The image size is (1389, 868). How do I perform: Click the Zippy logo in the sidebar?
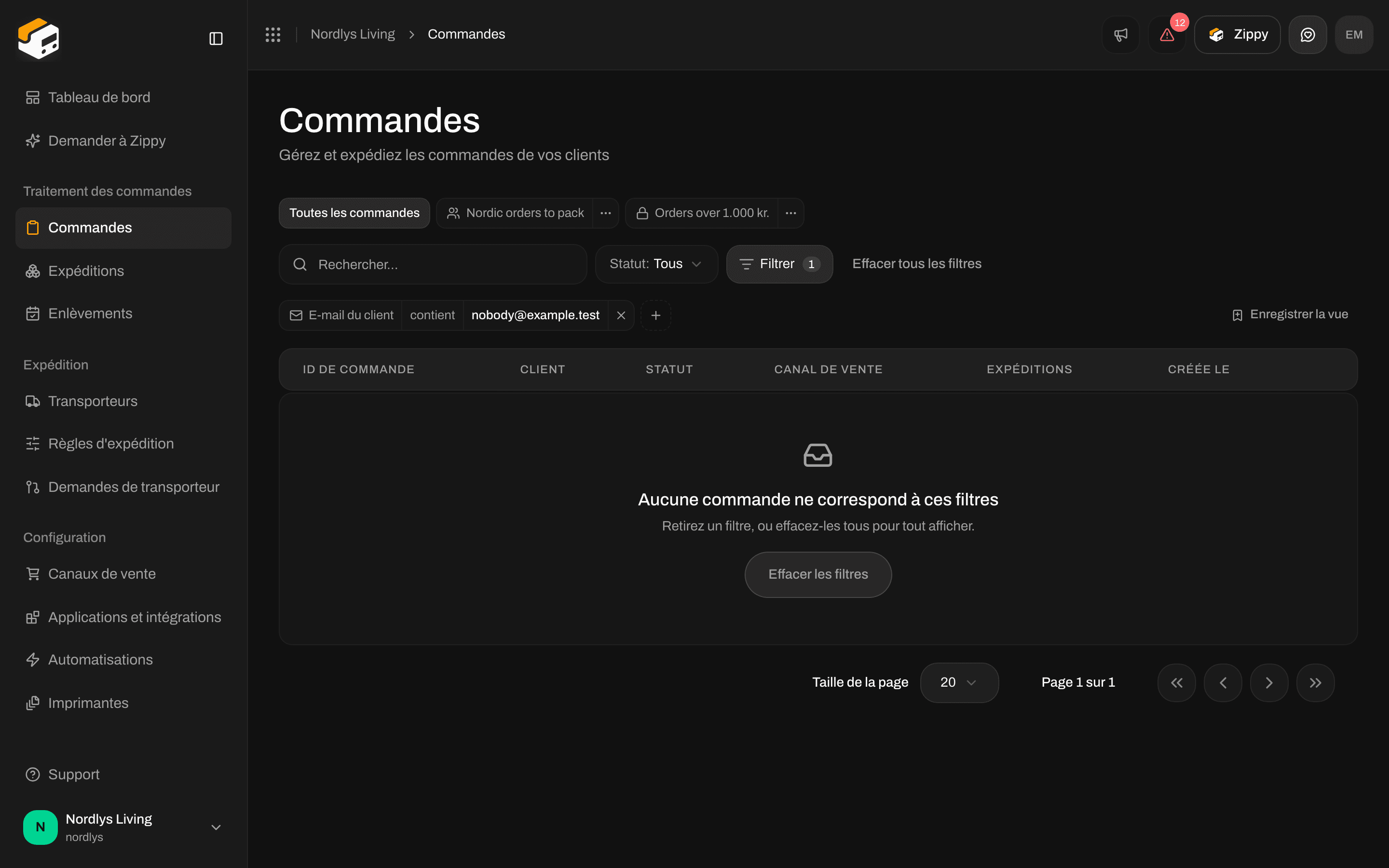point(38,39)
